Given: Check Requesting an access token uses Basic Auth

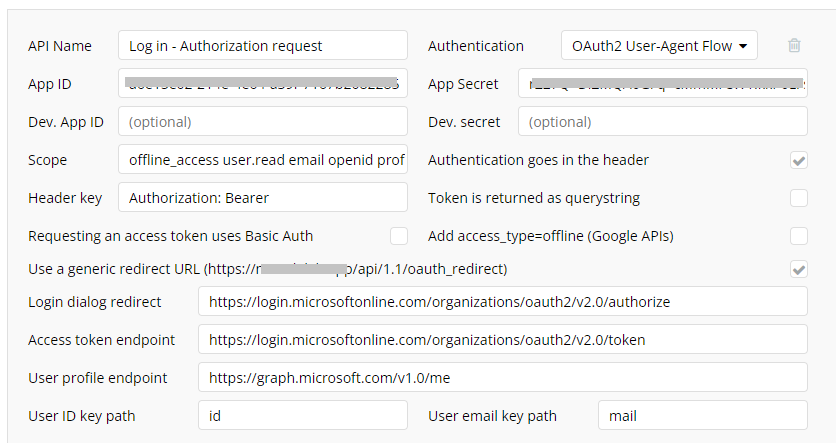Looking at the screenshot, I should [x=399, y=236].
